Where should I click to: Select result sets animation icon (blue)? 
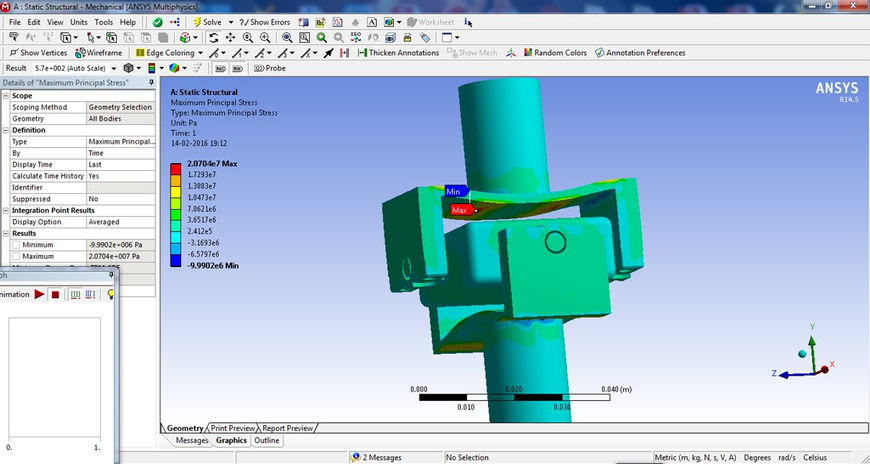click(90, 294)
